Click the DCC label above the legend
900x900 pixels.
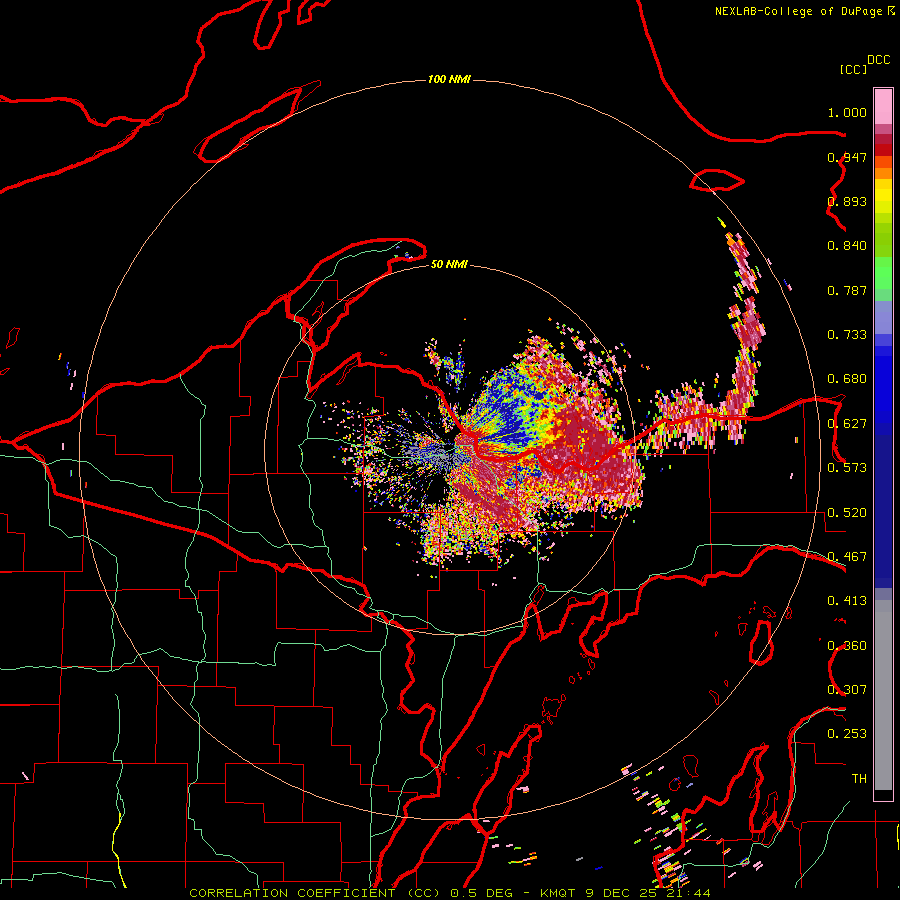(x=878, y=60)
